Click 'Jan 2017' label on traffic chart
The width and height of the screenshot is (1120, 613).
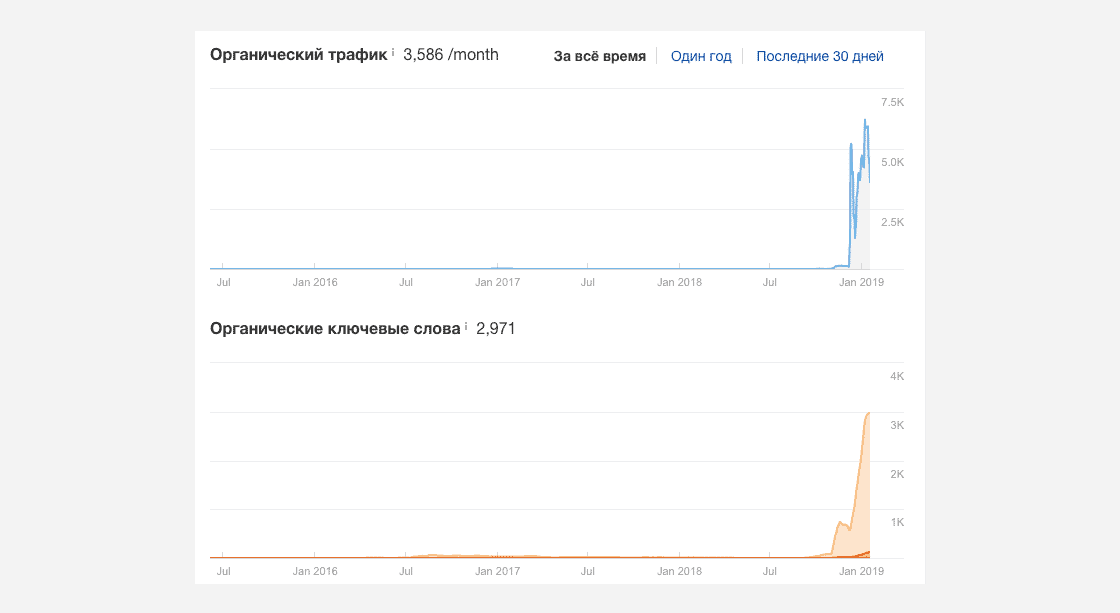point(498,282)
